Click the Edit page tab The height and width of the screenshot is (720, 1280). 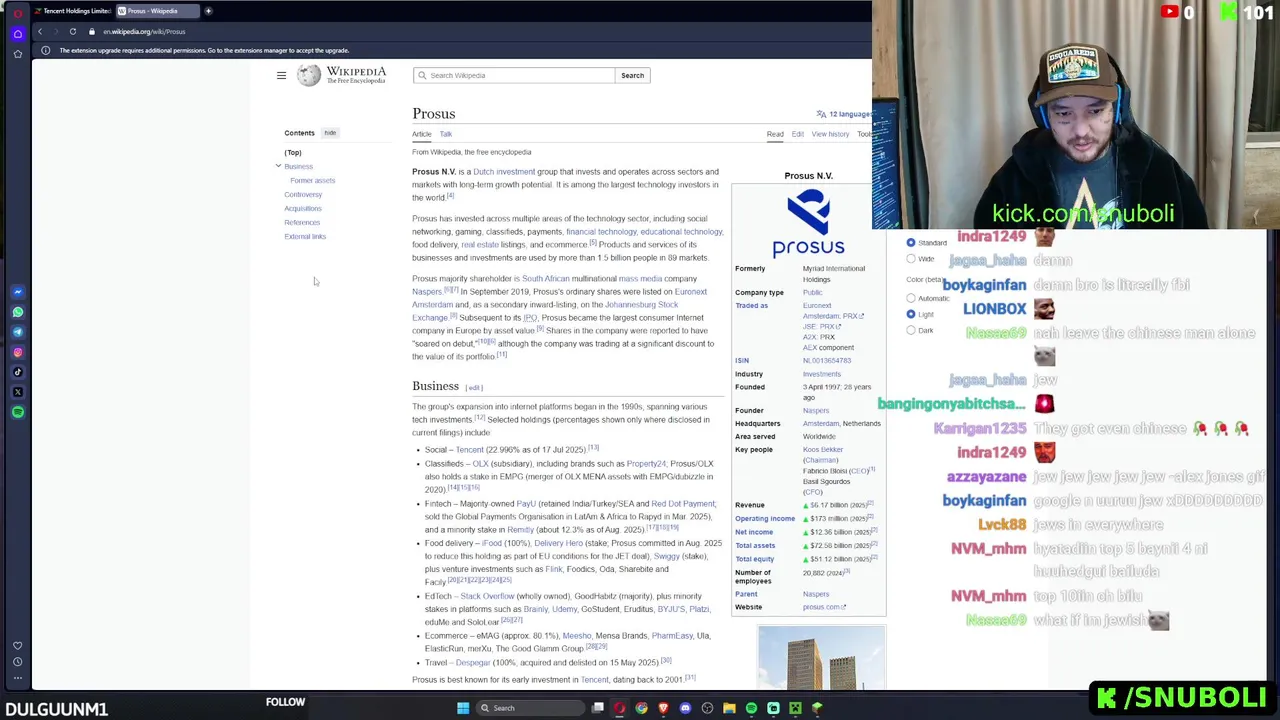point(798,134)
